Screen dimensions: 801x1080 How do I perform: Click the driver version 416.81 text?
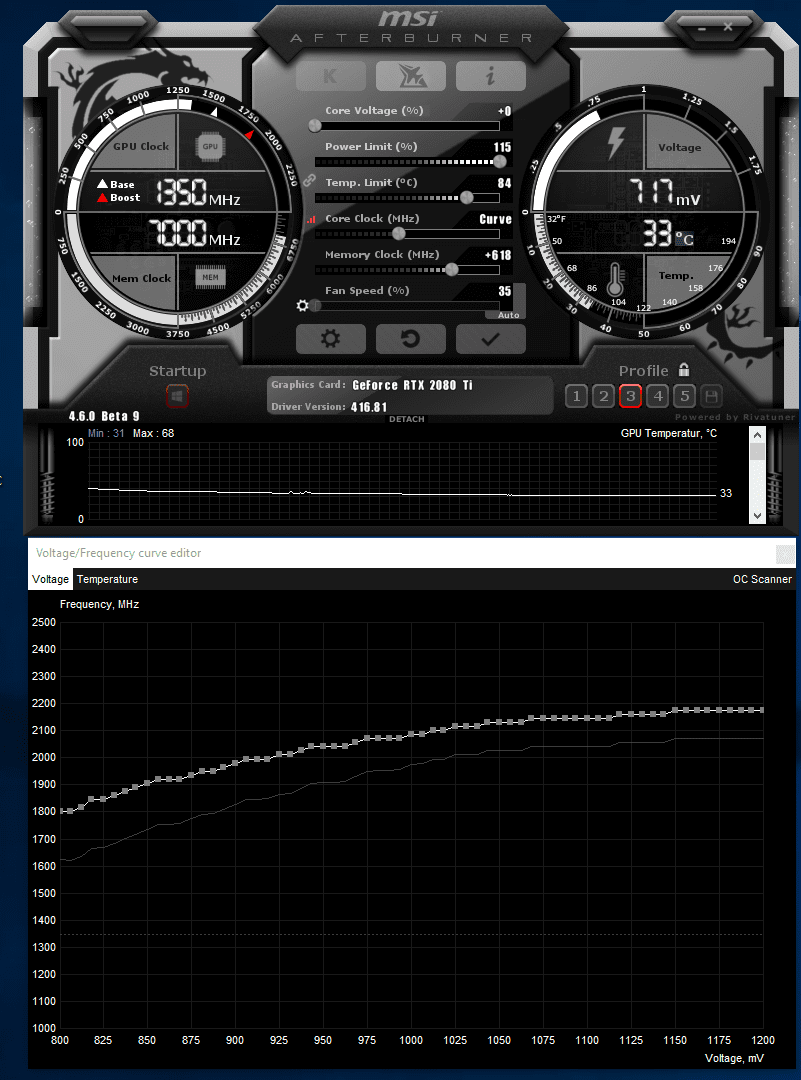(368, 407)
